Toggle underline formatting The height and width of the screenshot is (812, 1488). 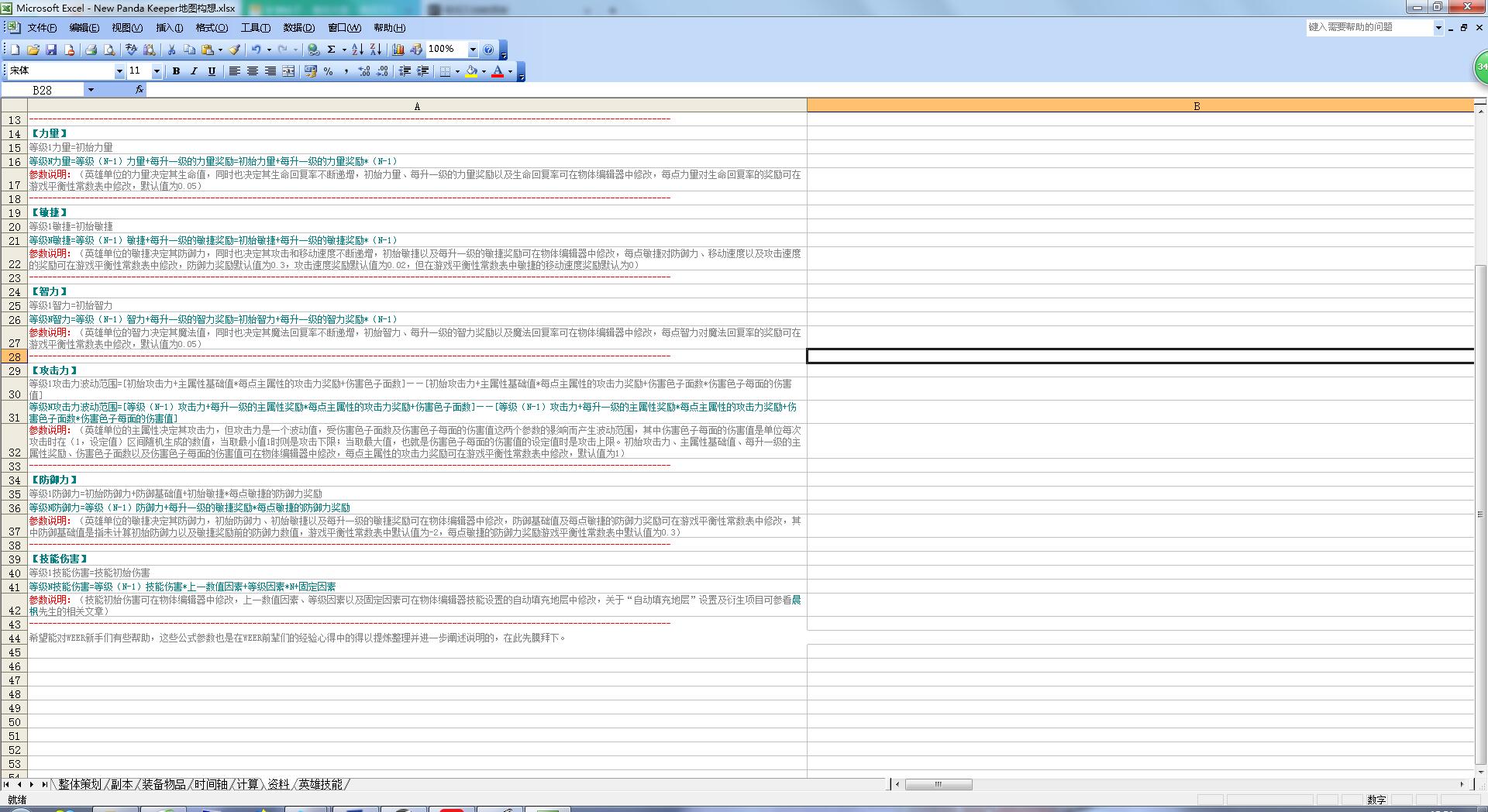212,71
